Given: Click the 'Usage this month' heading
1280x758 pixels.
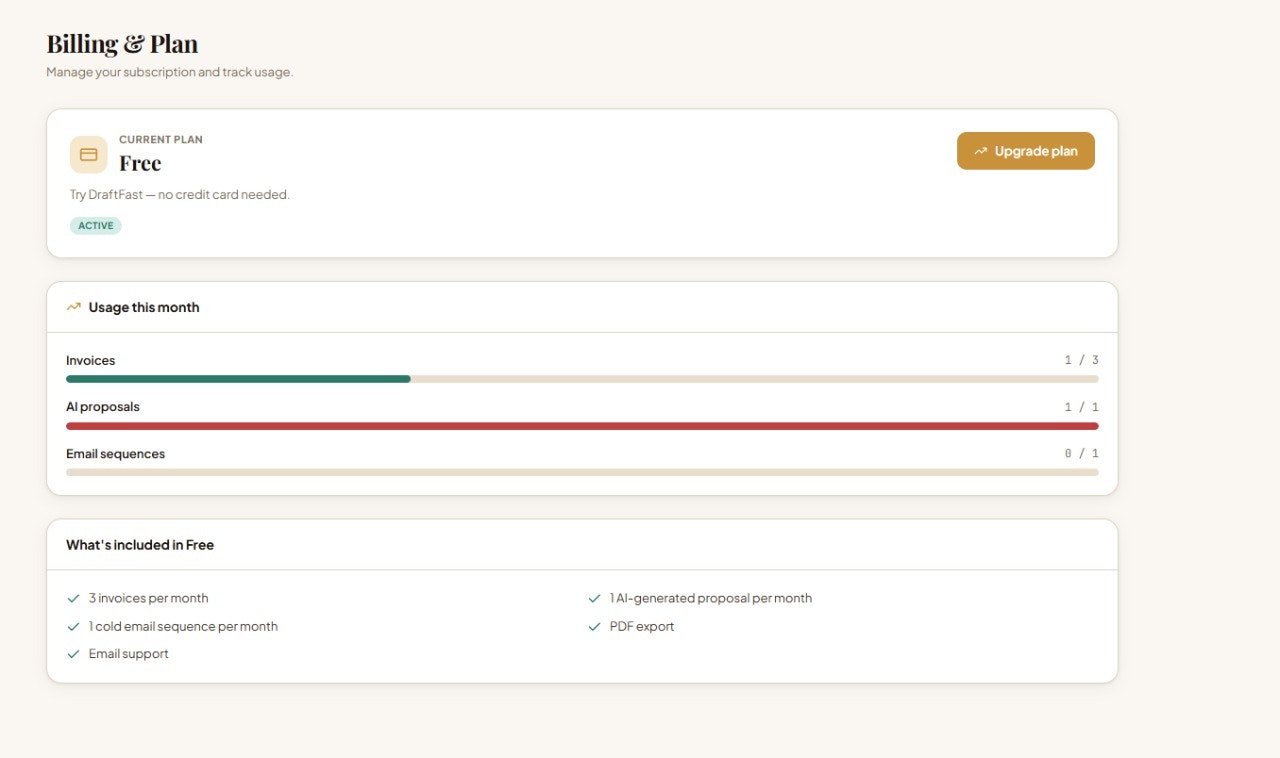Looking at the screenshot, I should coord(144,307).
